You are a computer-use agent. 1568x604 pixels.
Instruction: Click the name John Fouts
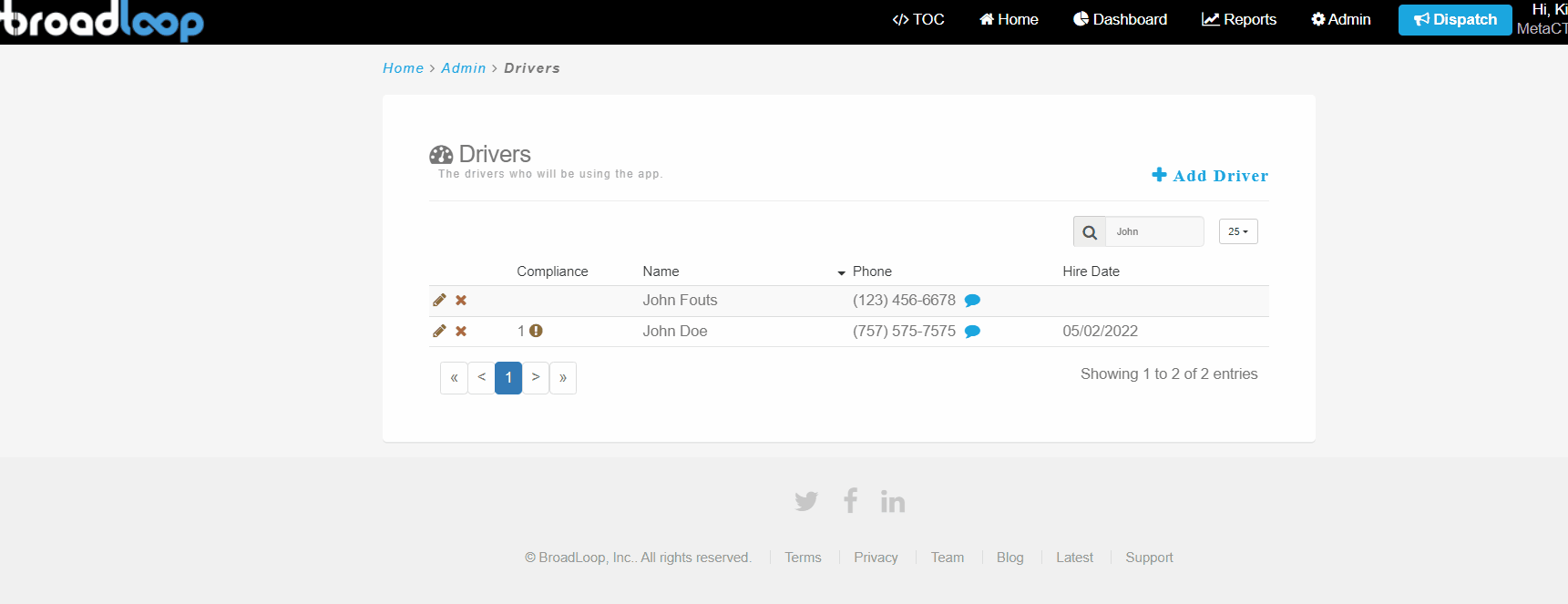tap(680, 301)
